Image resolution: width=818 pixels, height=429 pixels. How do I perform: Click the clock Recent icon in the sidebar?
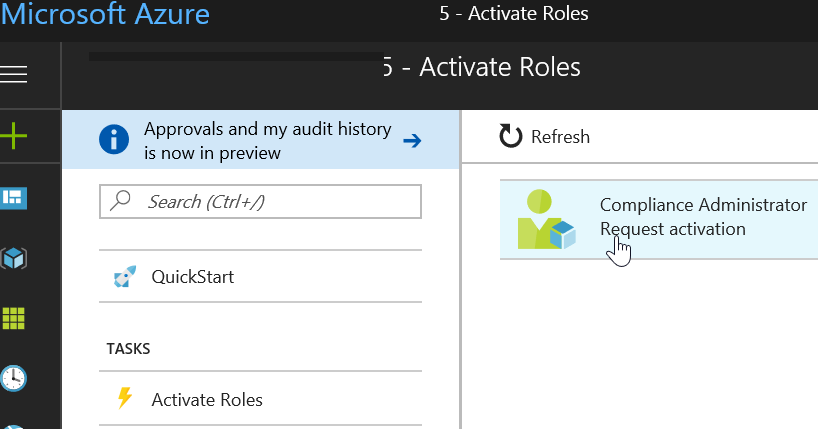[x=14, y=378]
